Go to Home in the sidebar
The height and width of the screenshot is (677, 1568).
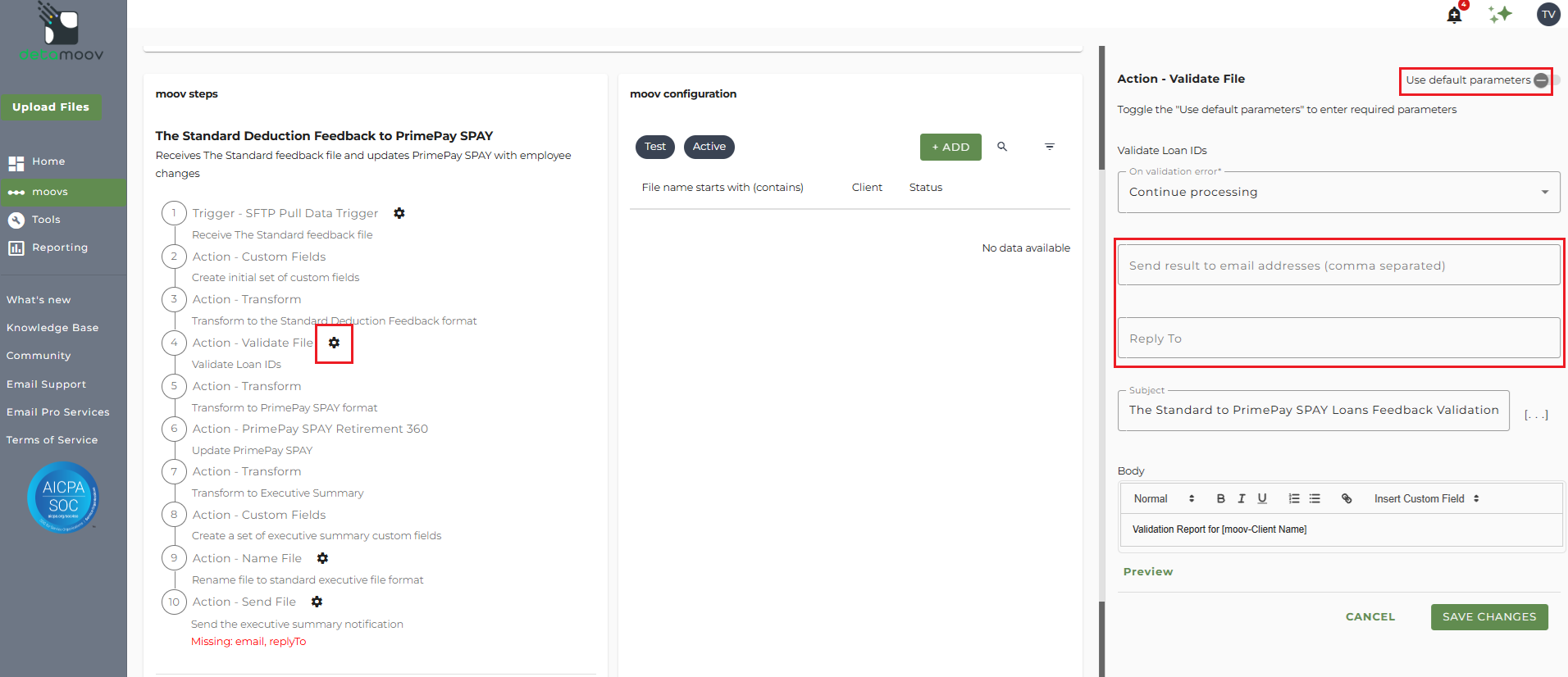pyautogui.click(x=48, y=161)
